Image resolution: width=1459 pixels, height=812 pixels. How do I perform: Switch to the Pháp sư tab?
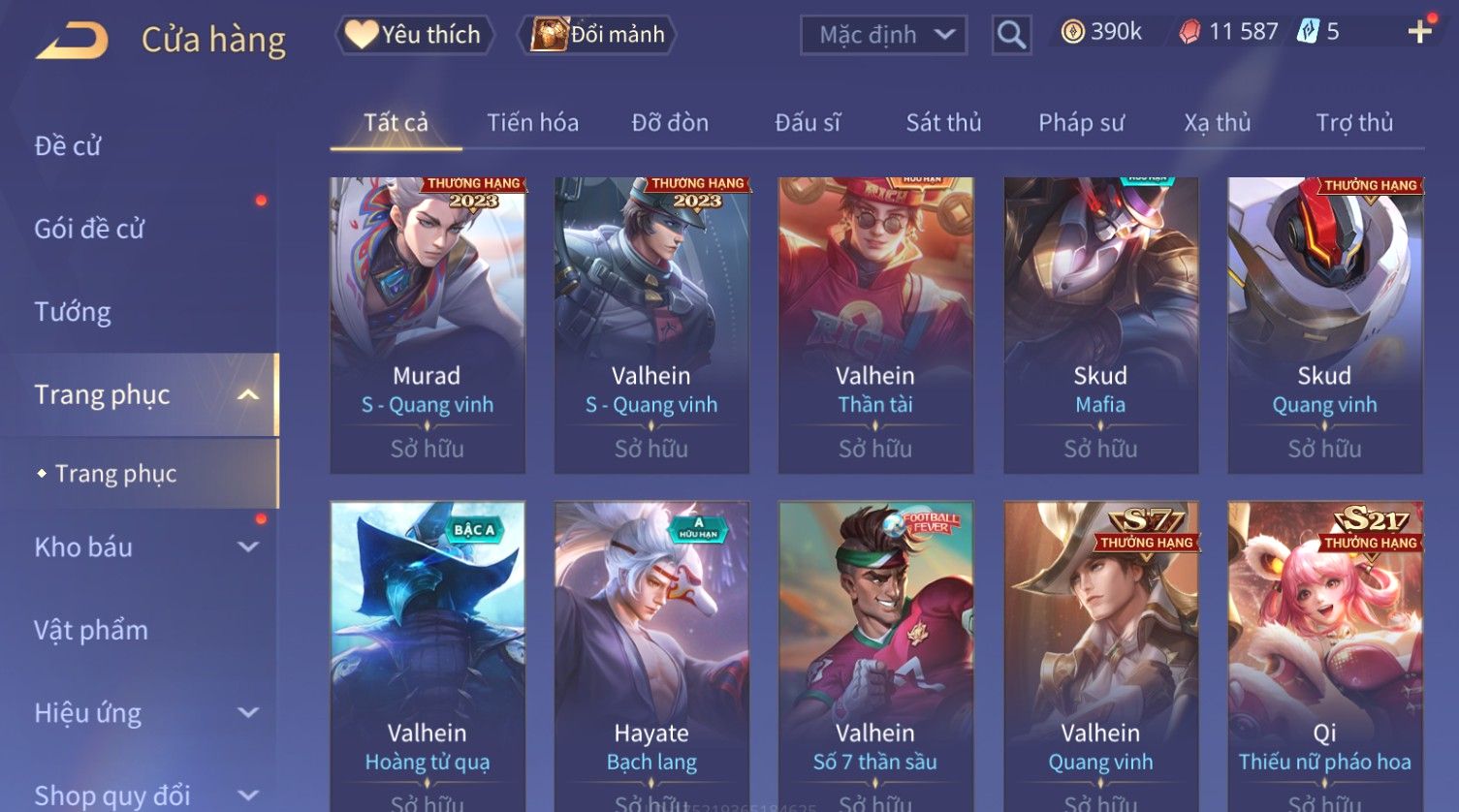coord(1081,123)
